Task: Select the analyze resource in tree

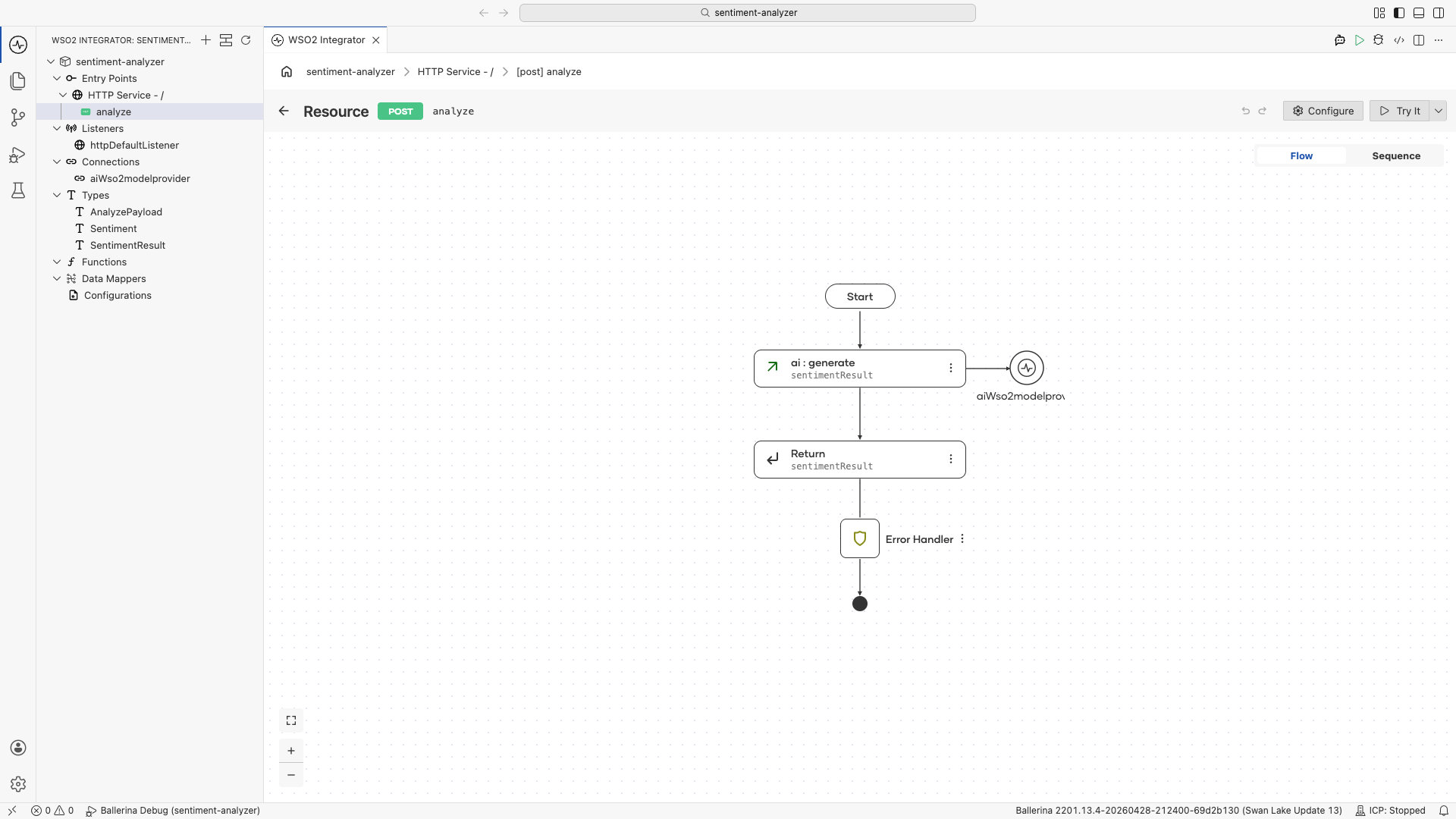Action: coord(150,111)
